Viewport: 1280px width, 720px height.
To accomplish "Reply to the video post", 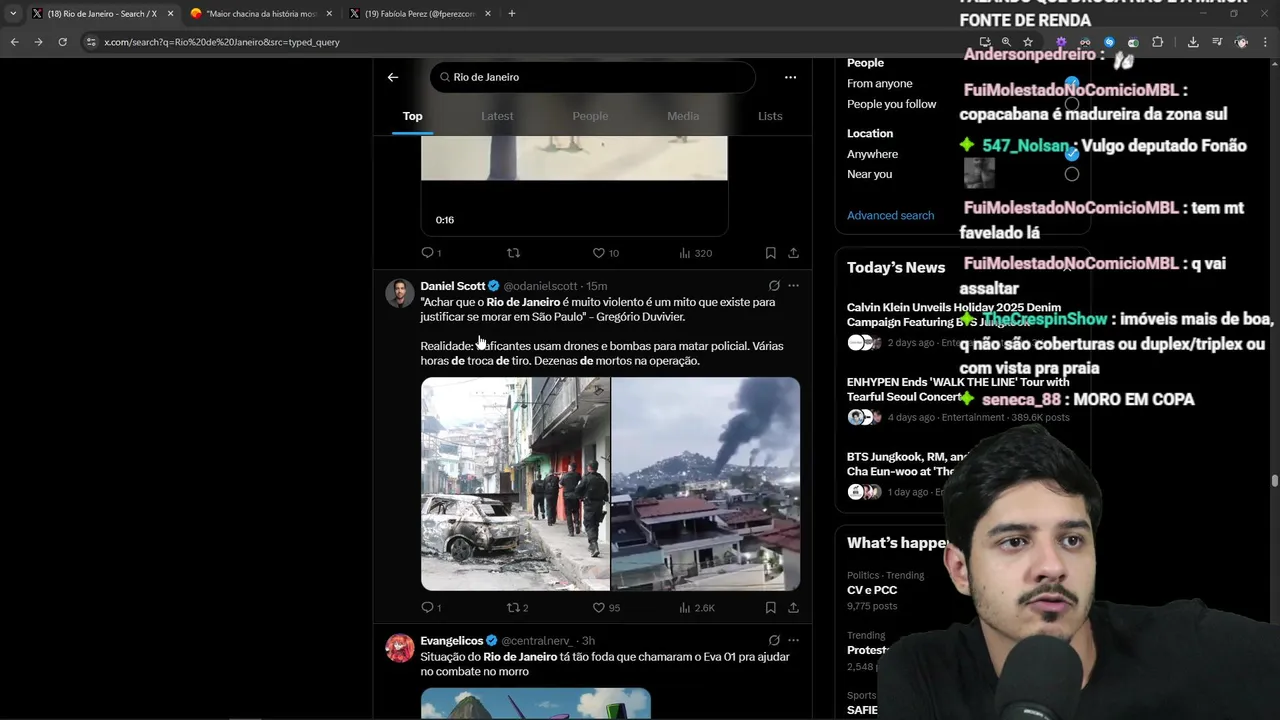I will [x=431, y=253].
